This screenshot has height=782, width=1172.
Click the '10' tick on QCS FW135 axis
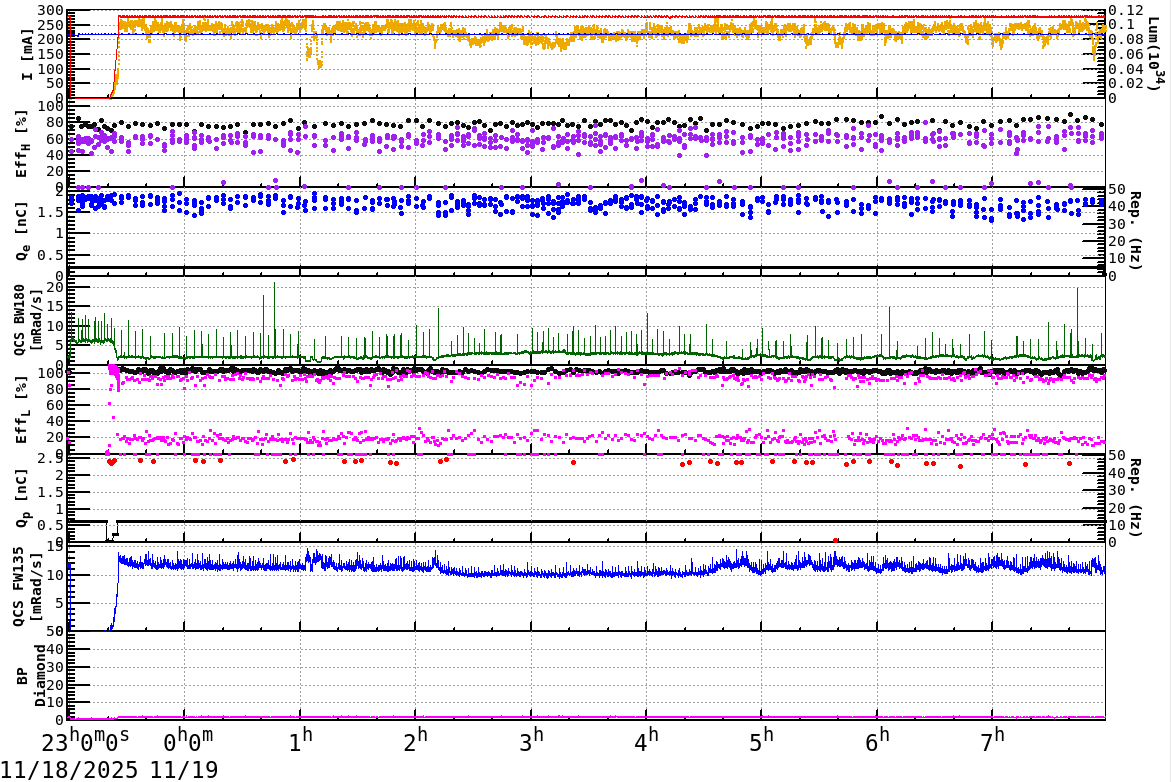(55, 575)
